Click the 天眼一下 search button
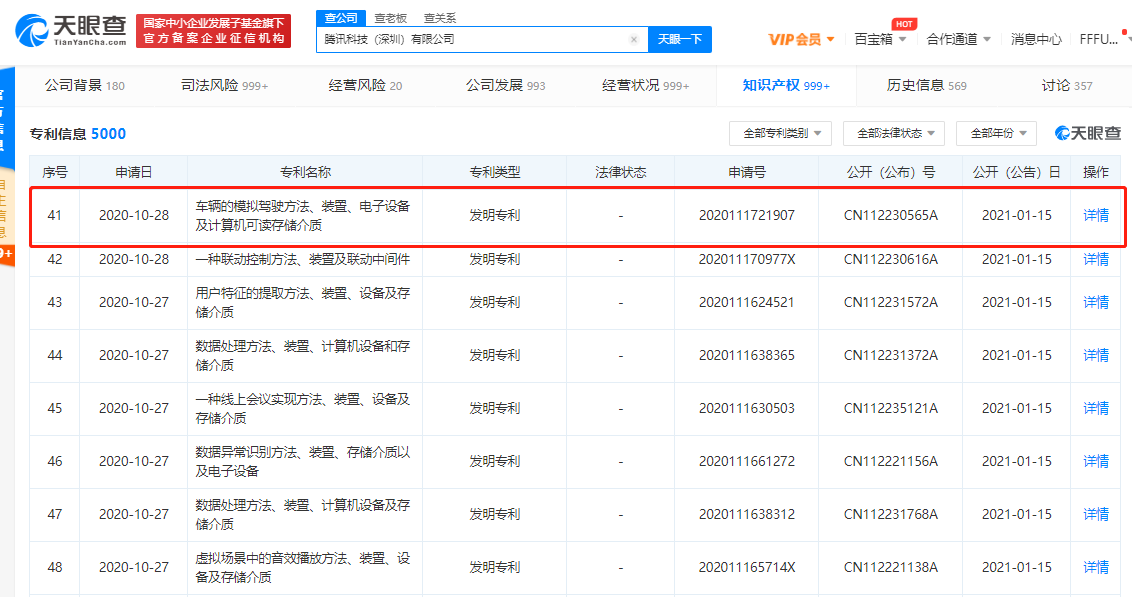 point(680,39)
